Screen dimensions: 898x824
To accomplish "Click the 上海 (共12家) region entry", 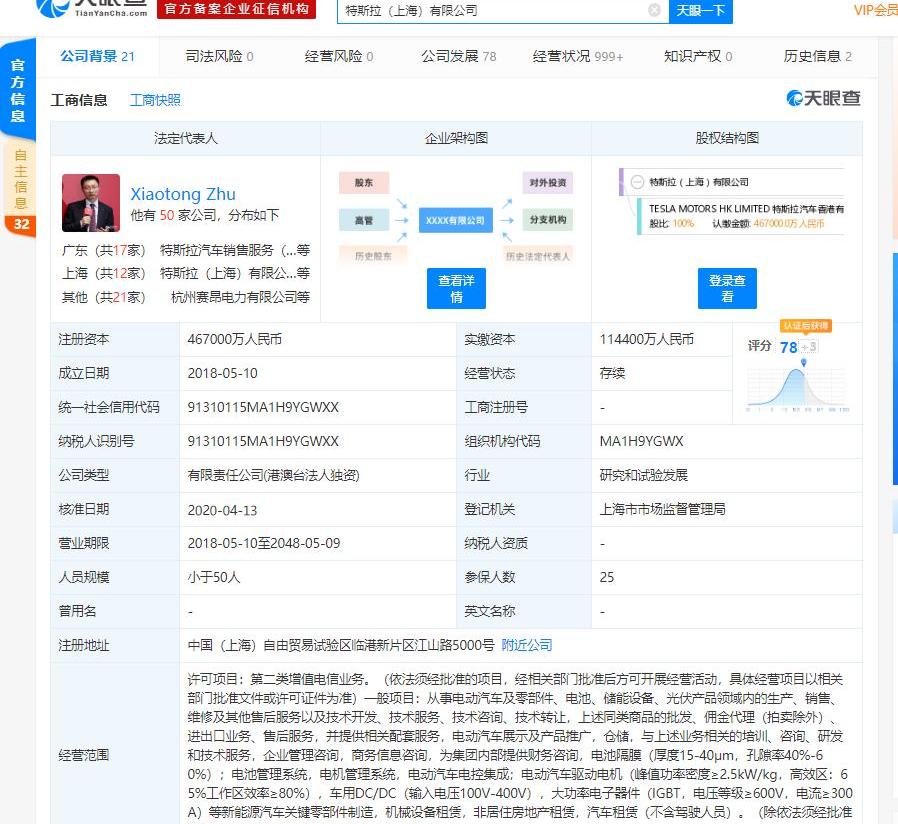I will [x=104, y=273].
